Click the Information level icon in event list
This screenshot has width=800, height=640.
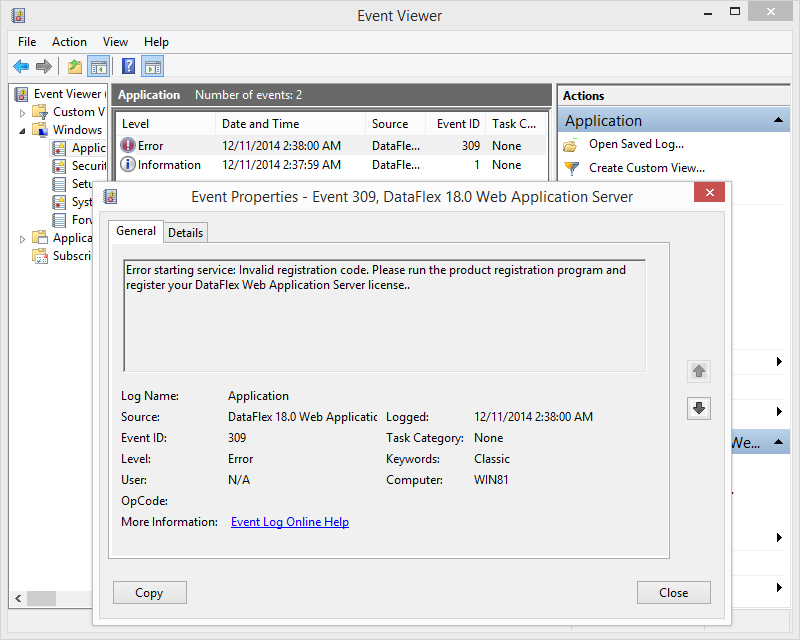click(x=128, y=164)
